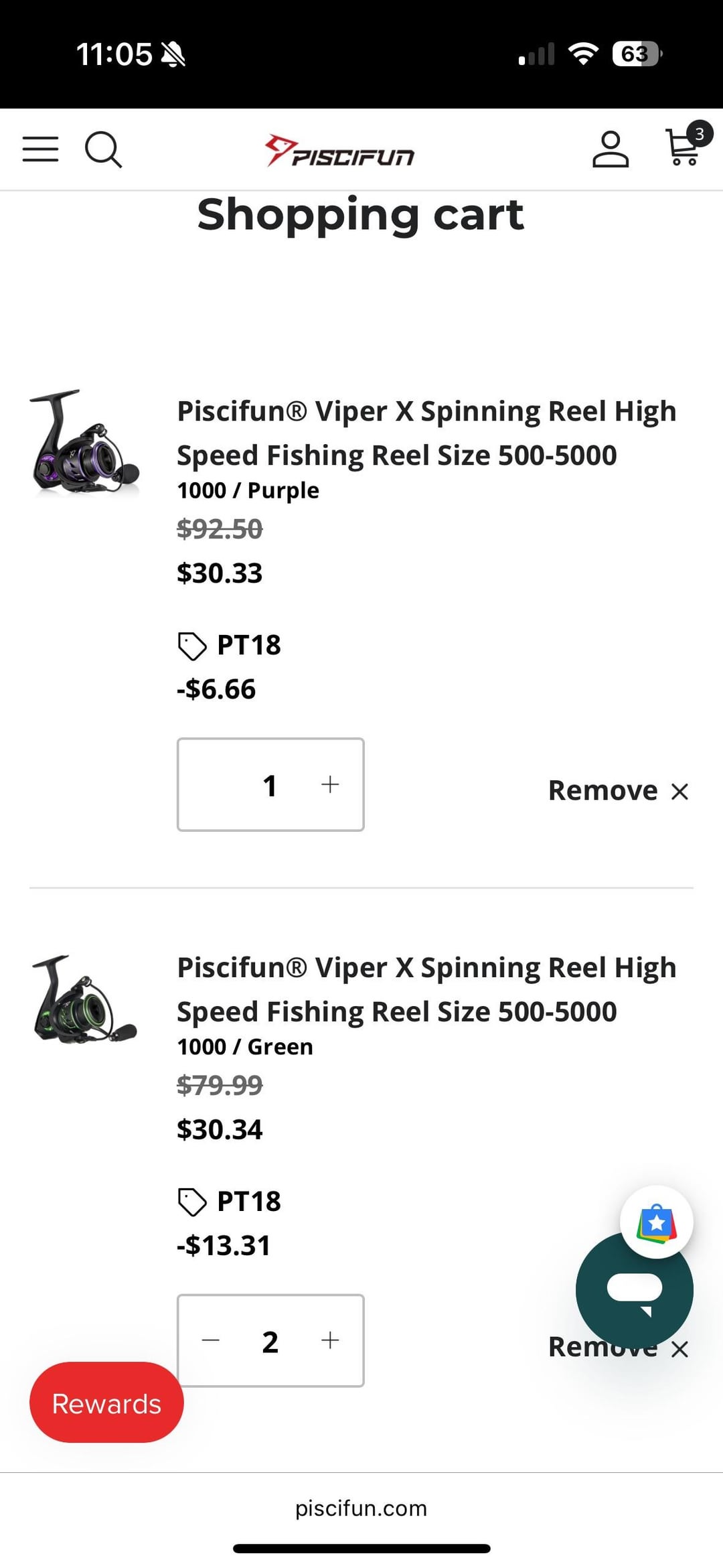Select the Purple reel quantity field

(270, 785)
